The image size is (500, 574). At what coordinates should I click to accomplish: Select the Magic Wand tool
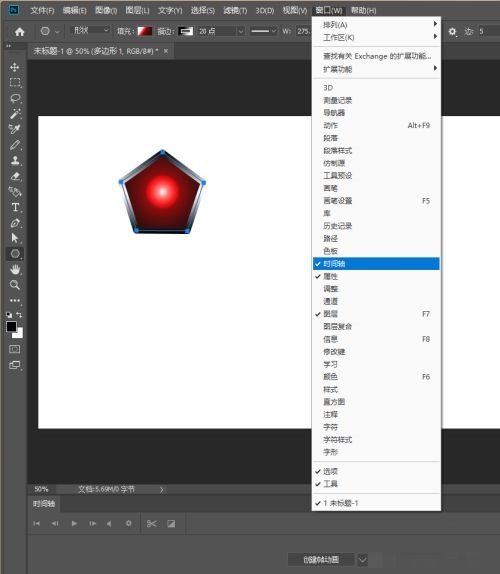15,114
